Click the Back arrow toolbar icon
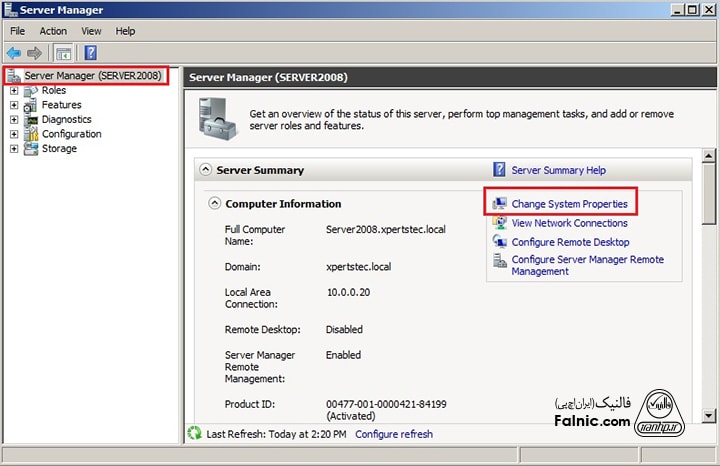The height and width of the screenshot is (466, 720). pos(14,53)
